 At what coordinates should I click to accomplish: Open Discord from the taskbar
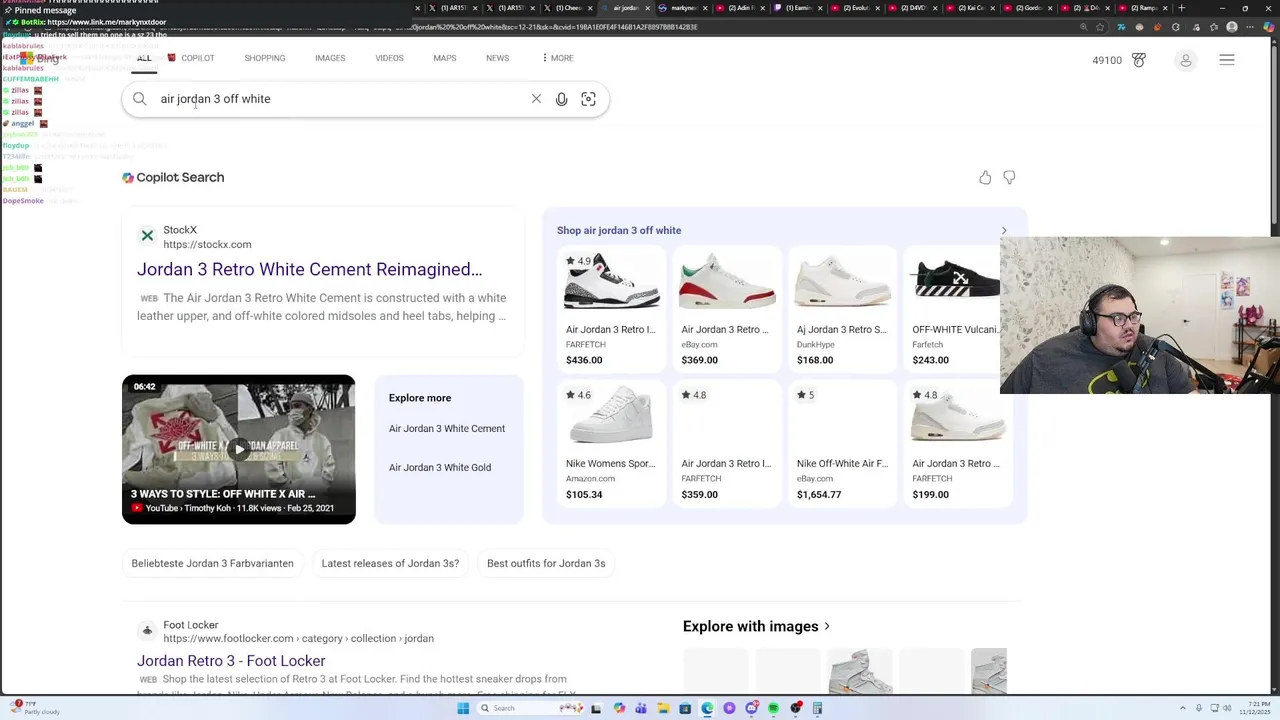click(751, 708)
